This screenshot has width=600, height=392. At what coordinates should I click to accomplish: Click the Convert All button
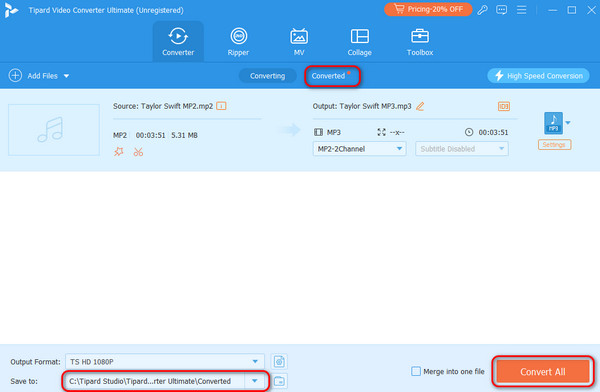click(x=543, y=371)
